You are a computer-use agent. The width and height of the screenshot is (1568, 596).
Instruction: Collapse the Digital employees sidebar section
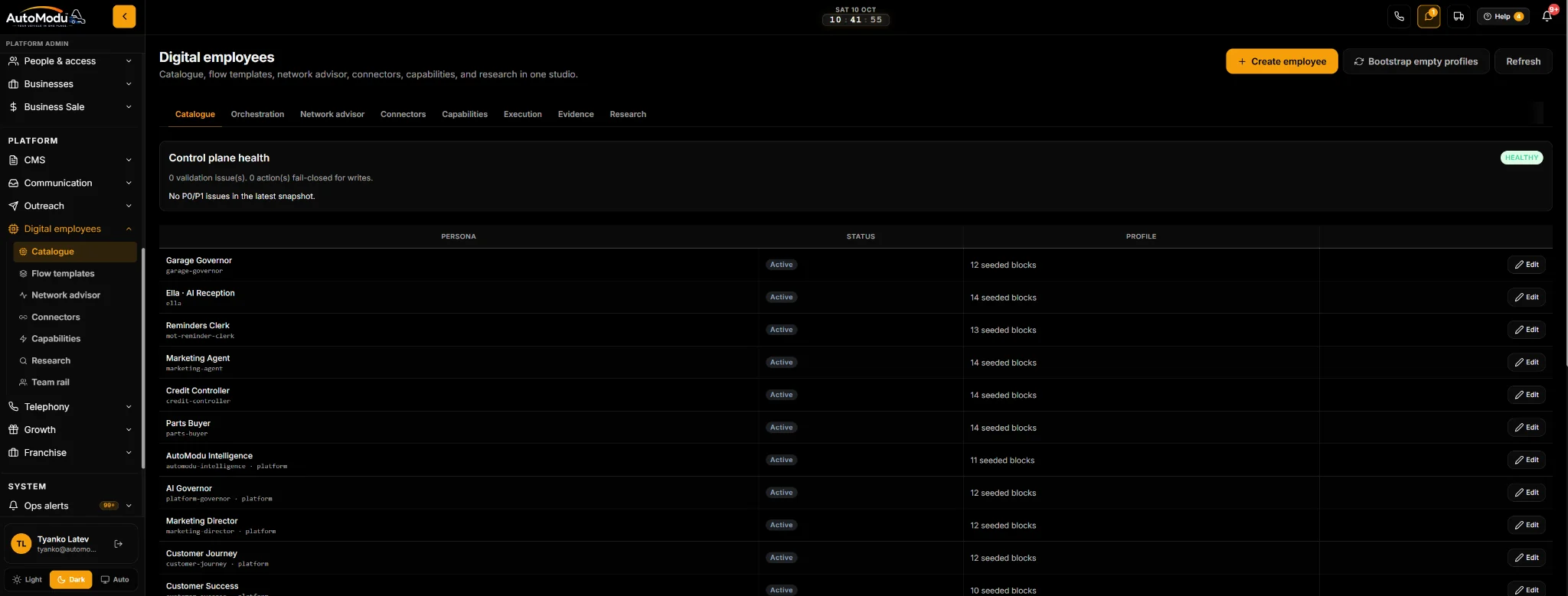70,229
